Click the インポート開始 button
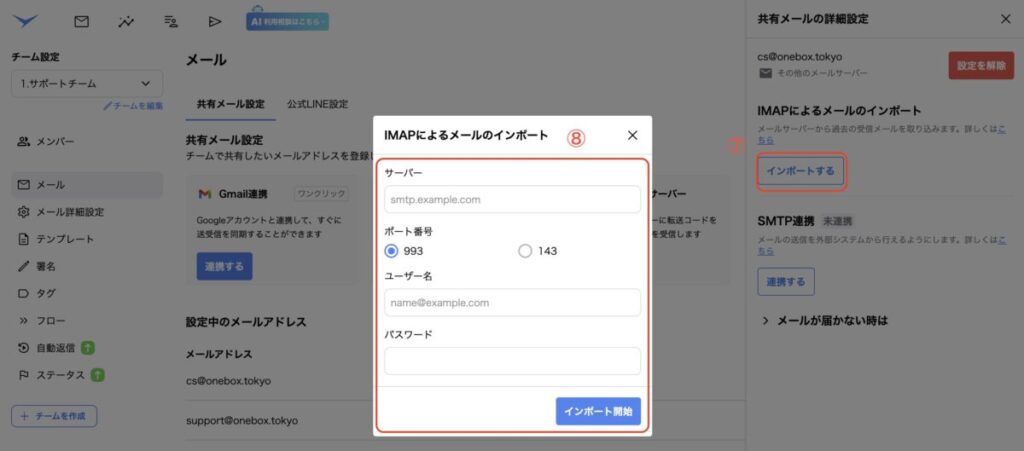Viewport: 1024px width, 451px height. click(598, 411)
